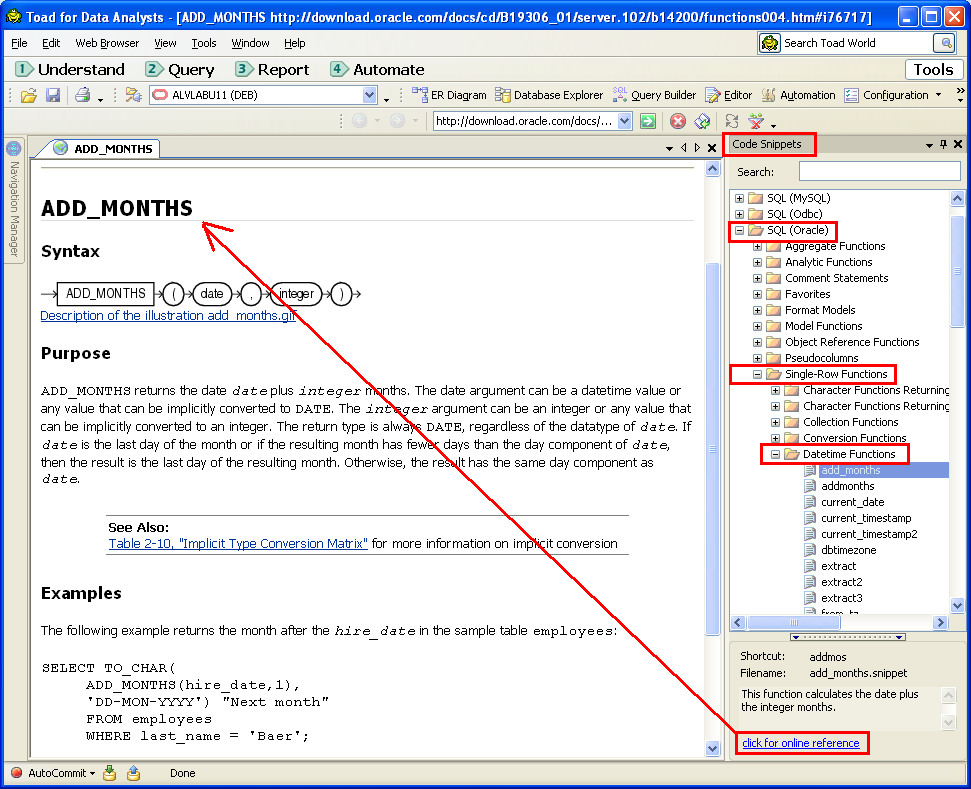Click the rollback icon in status bar
The height and width of the screenshot is (789, 971).
(x=133, y=773)
